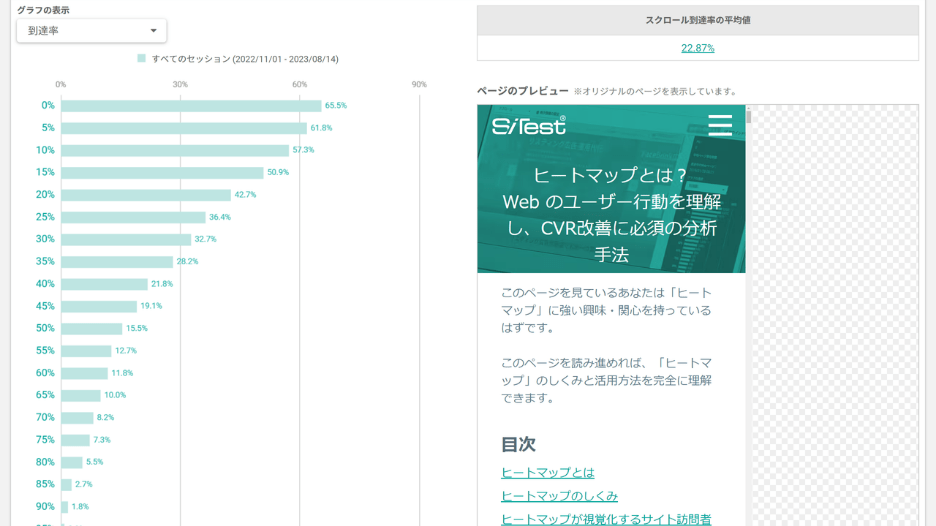Screen dimensions: 936x526
Task: Click the グラフの表示 label
Action: coord(43,10)
